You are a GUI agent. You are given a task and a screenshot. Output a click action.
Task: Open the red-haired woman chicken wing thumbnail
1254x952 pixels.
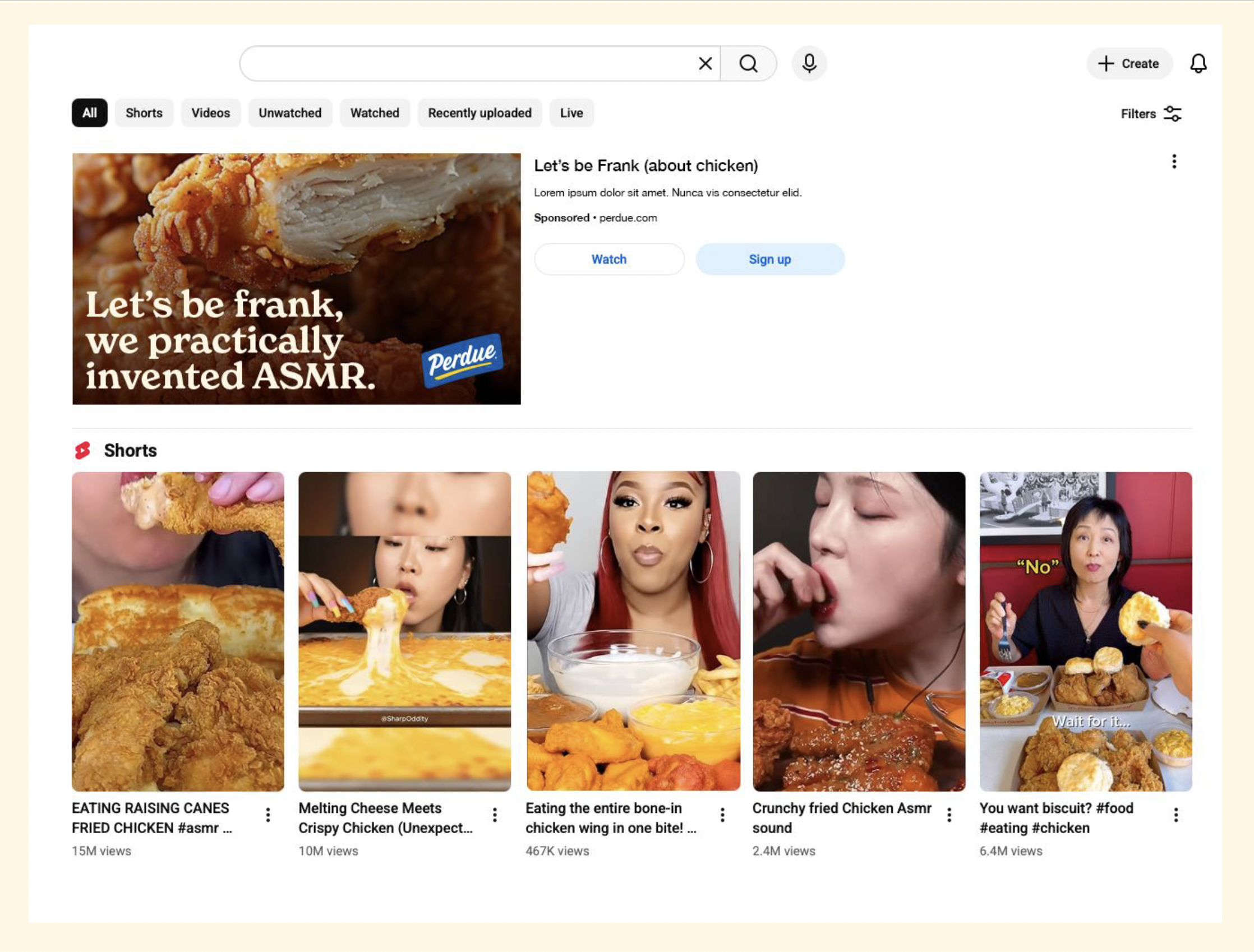[633, 631]
